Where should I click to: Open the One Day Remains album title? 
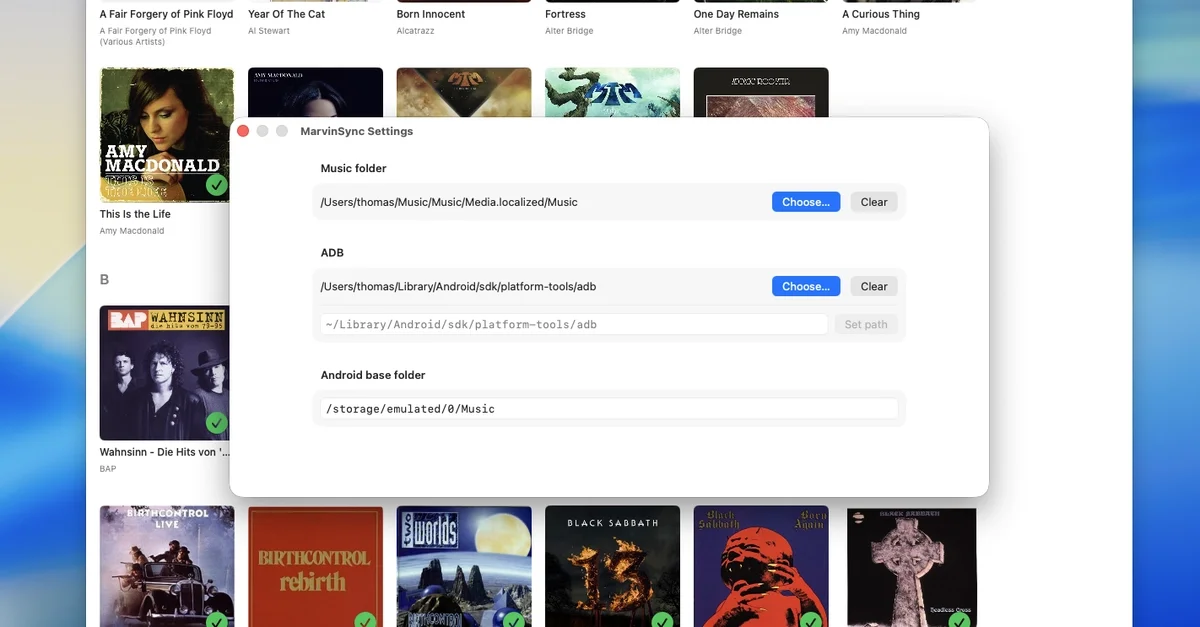pyautogui.click(x=736, y=14)
